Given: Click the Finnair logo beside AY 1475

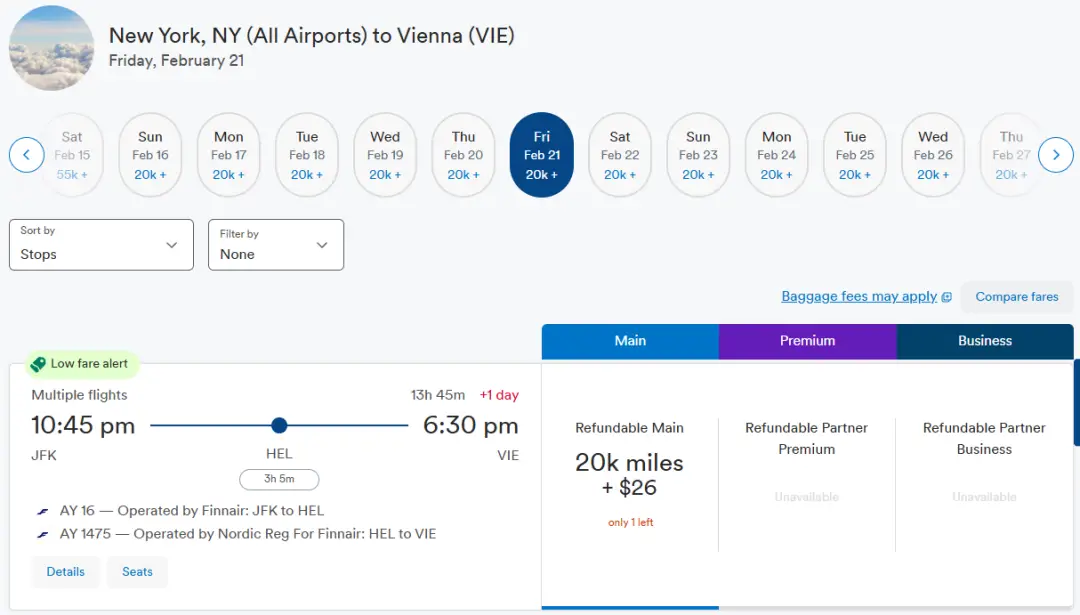Looking at the screenshot, I should (43, 534).
